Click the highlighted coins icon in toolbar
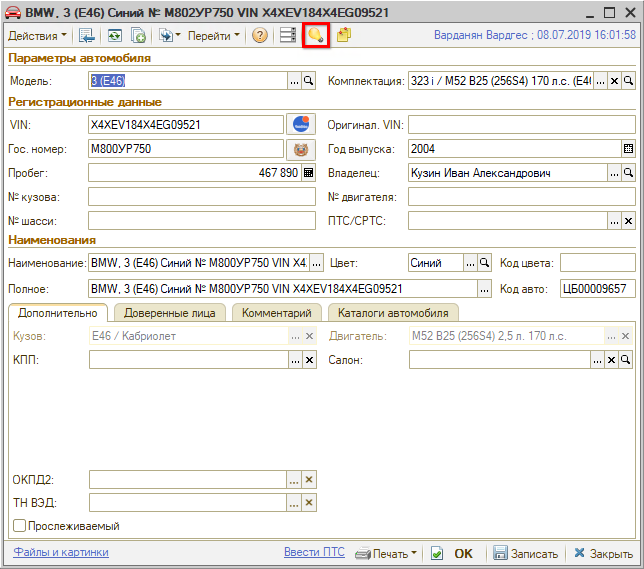The image size is (644, 569). click(x=316, y=35)
